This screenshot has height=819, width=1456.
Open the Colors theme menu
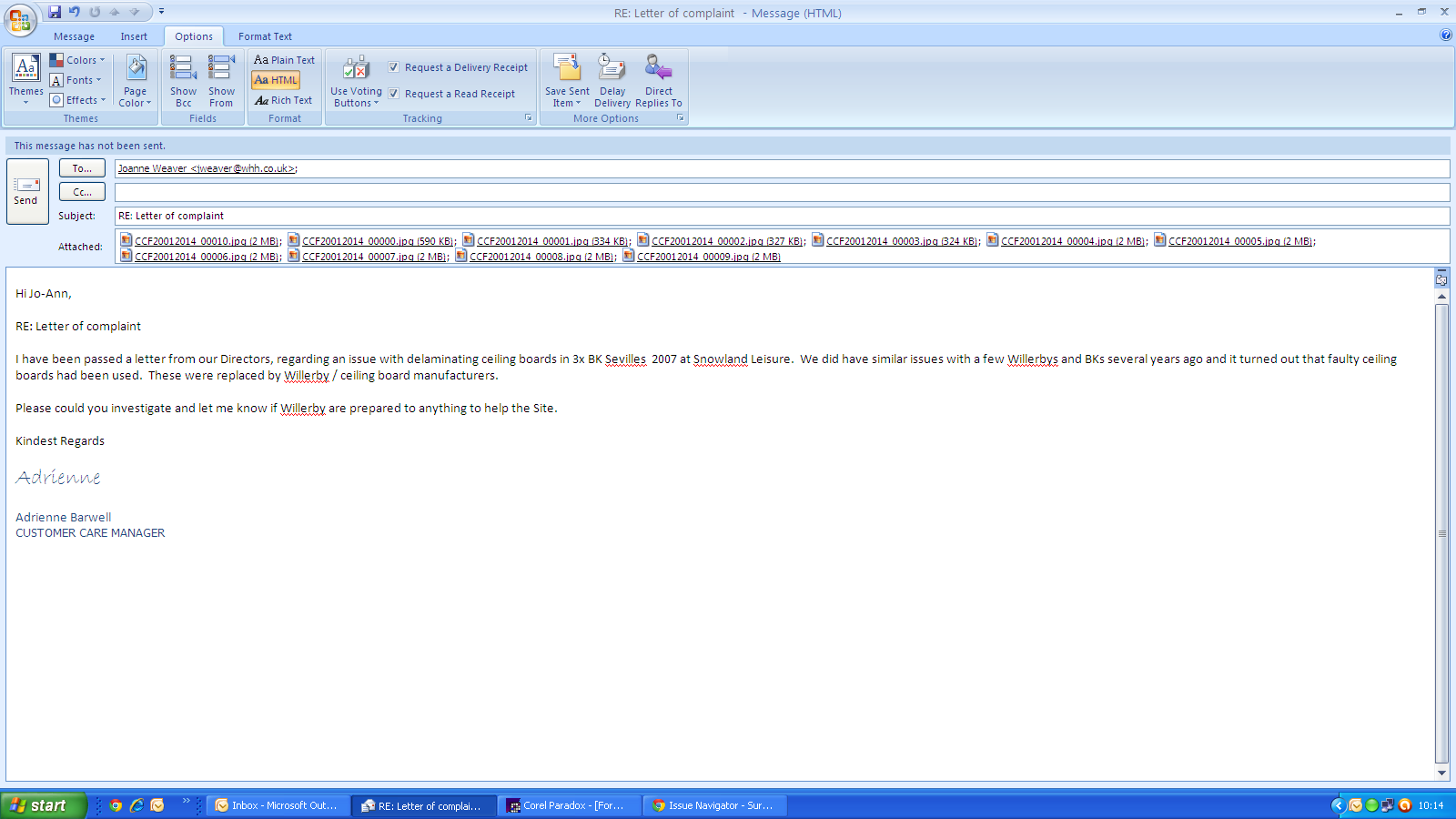coord(77,60)
